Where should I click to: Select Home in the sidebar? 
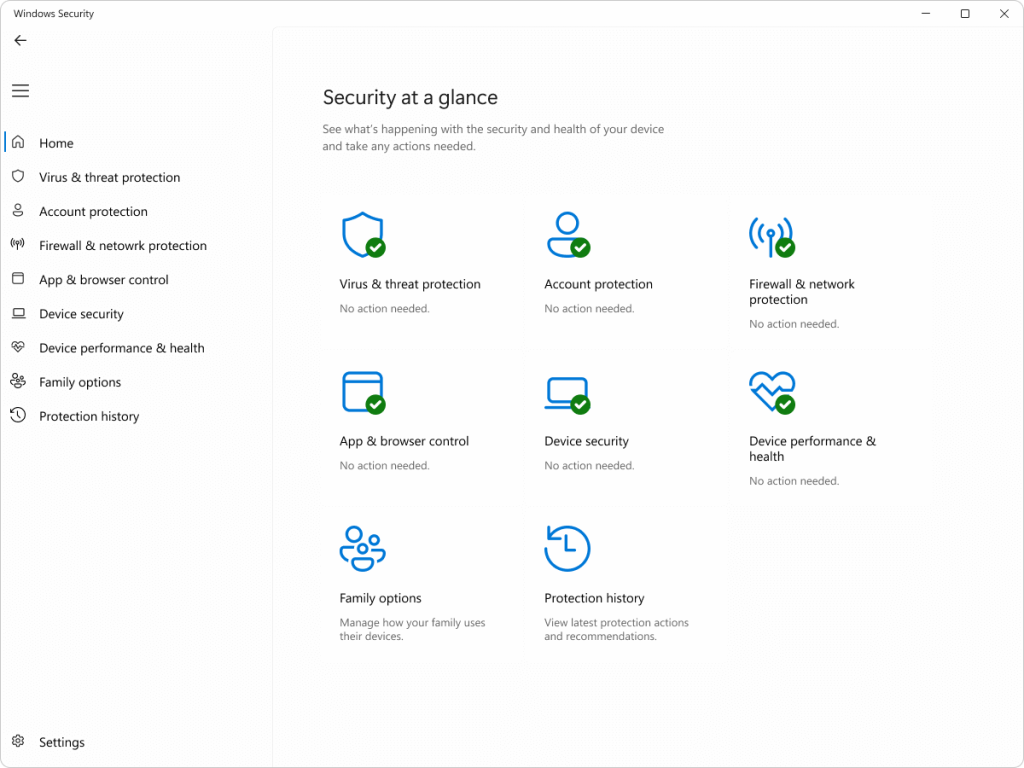[x=56, y=143]
